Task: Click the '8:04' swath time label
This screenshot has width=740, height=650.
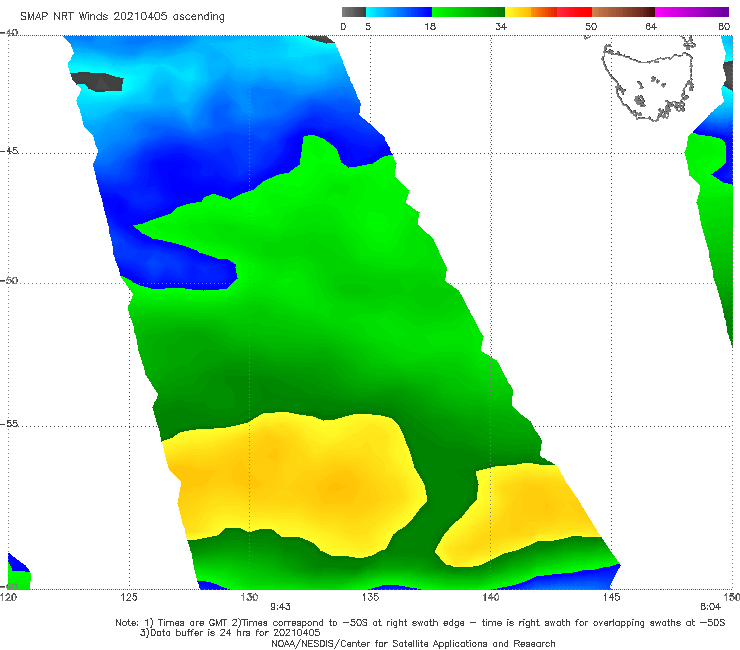Action: pos(710,607)
